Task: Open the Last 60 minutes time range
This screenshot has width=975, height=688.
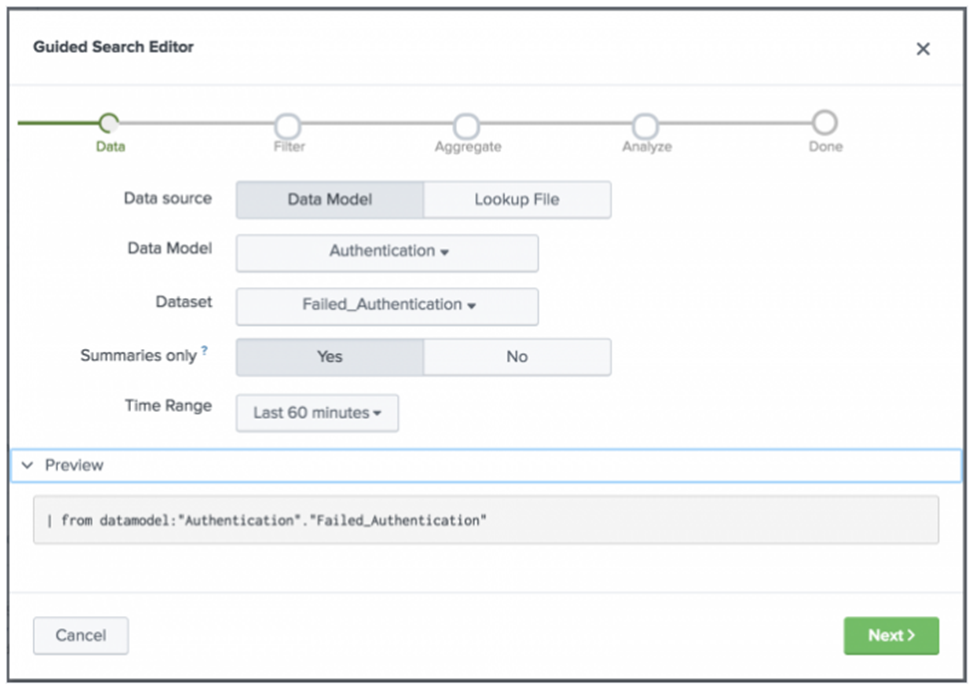Action: [317, 413]
